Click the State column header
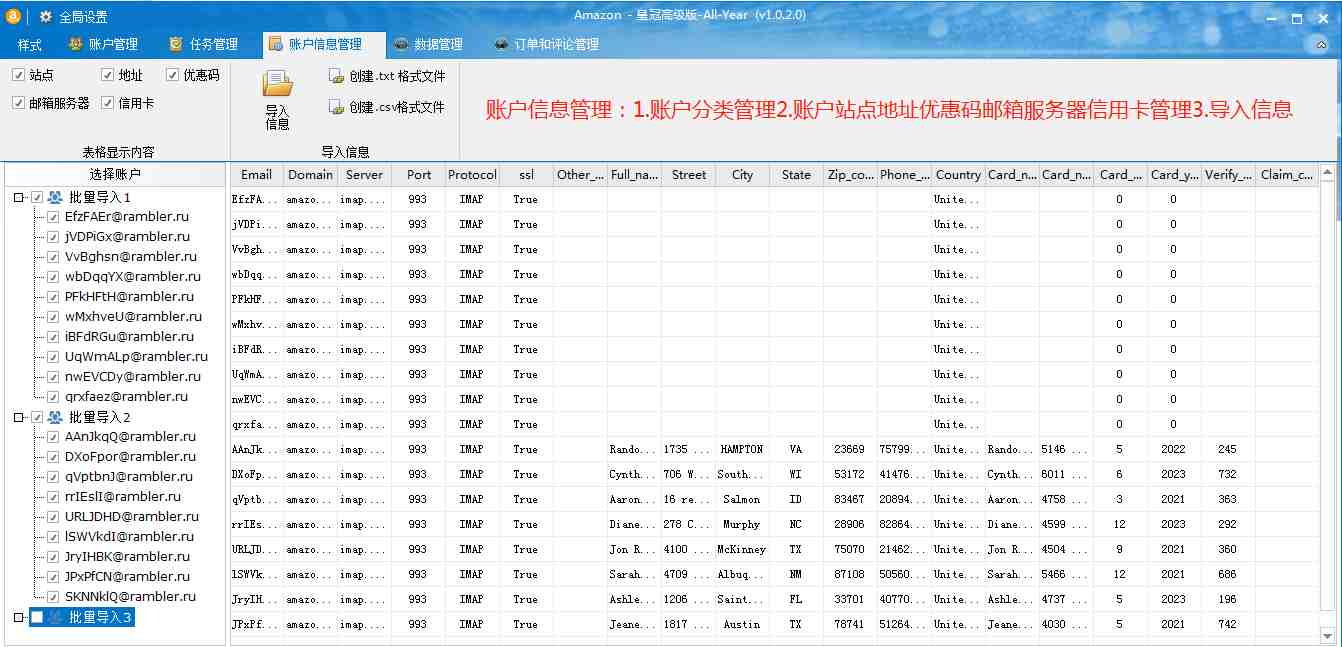The image size is (1342, 647). (x=796, y=174)
